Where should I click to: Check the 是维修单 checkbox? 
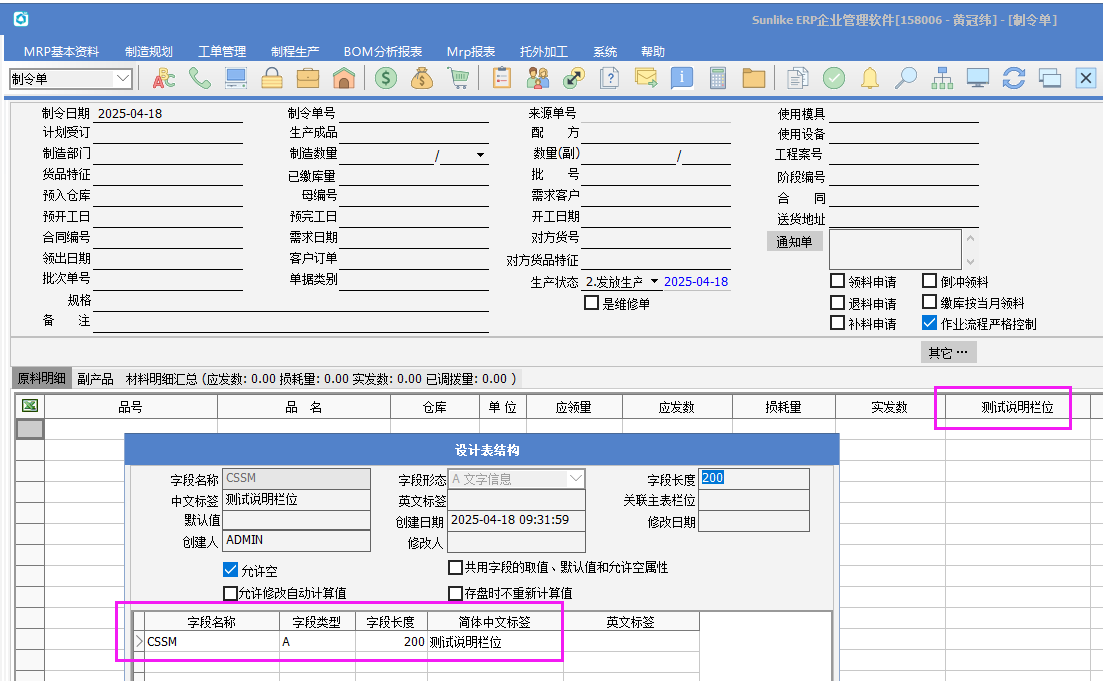592,303
